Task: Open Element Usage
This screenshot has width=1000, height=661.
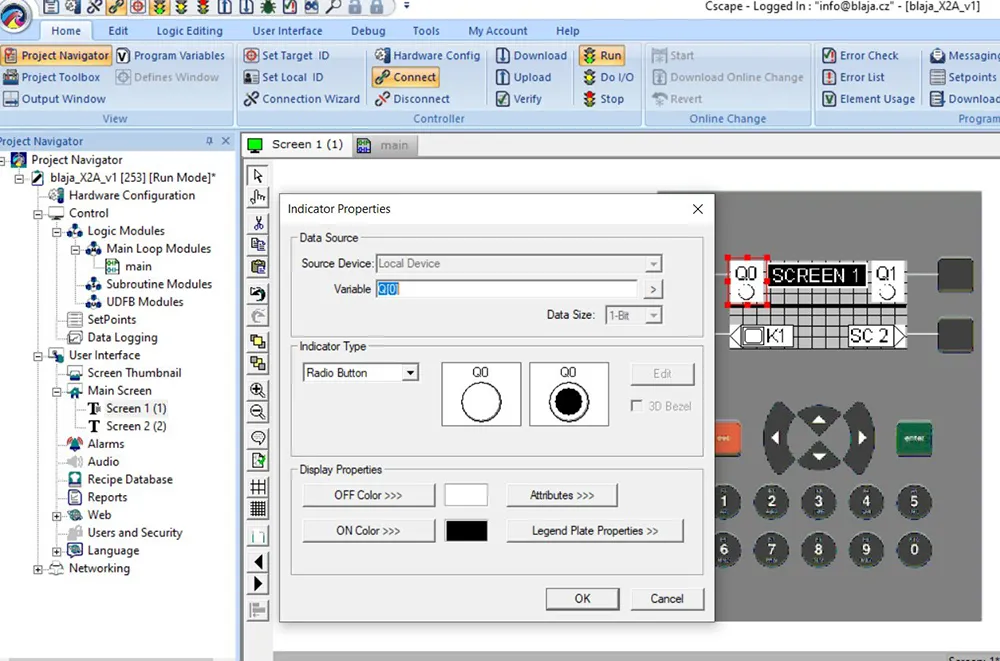Action: [x=868, y=99]
